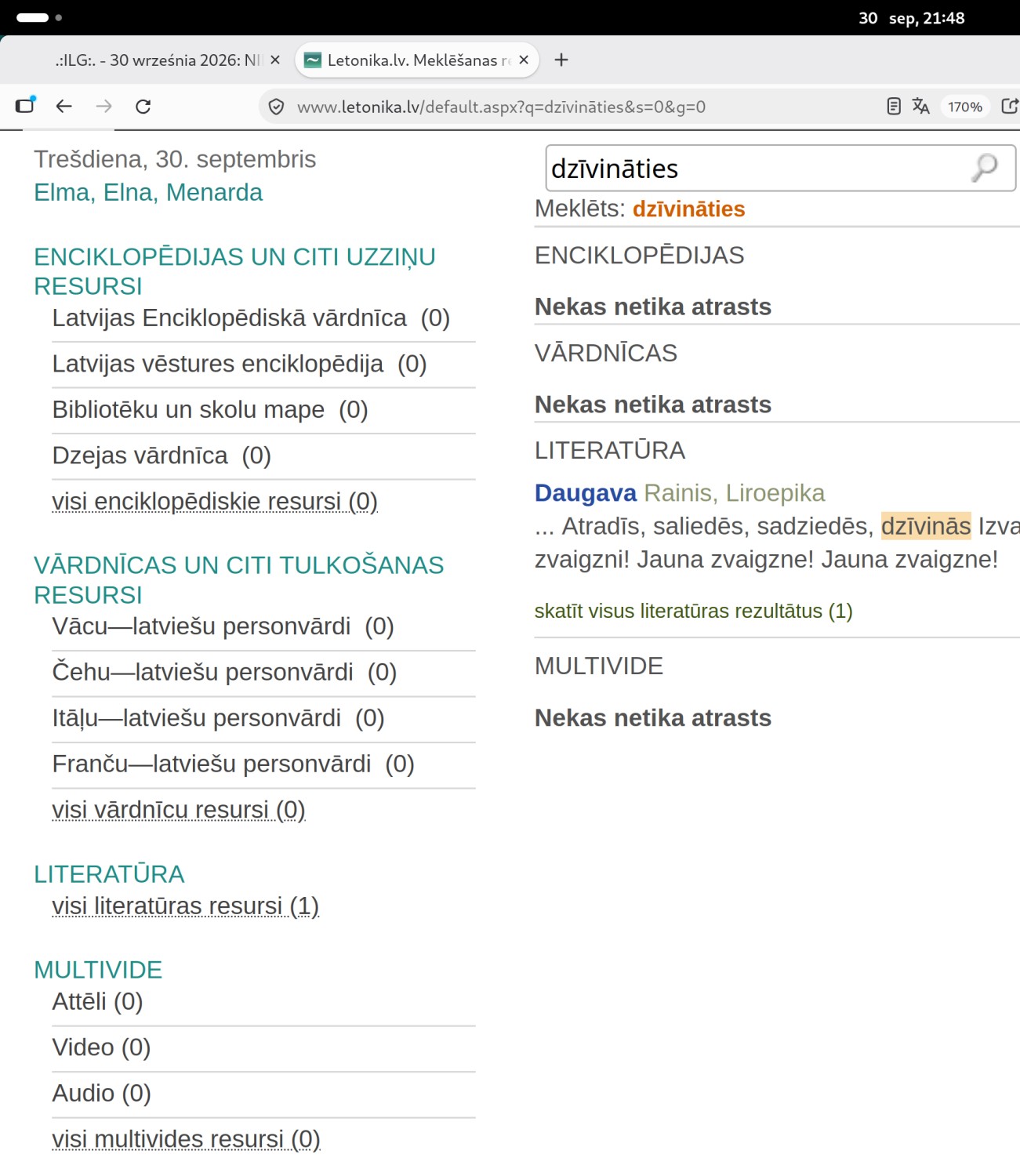Click the address bar URL

point(501,107)
